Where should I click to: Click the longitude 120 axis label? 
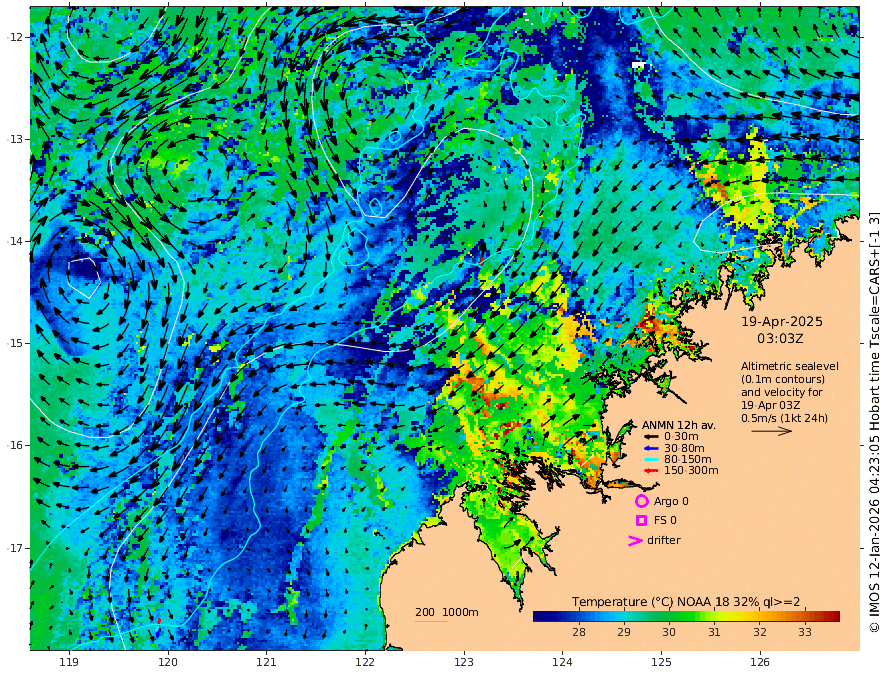click(x=168, y=663)
